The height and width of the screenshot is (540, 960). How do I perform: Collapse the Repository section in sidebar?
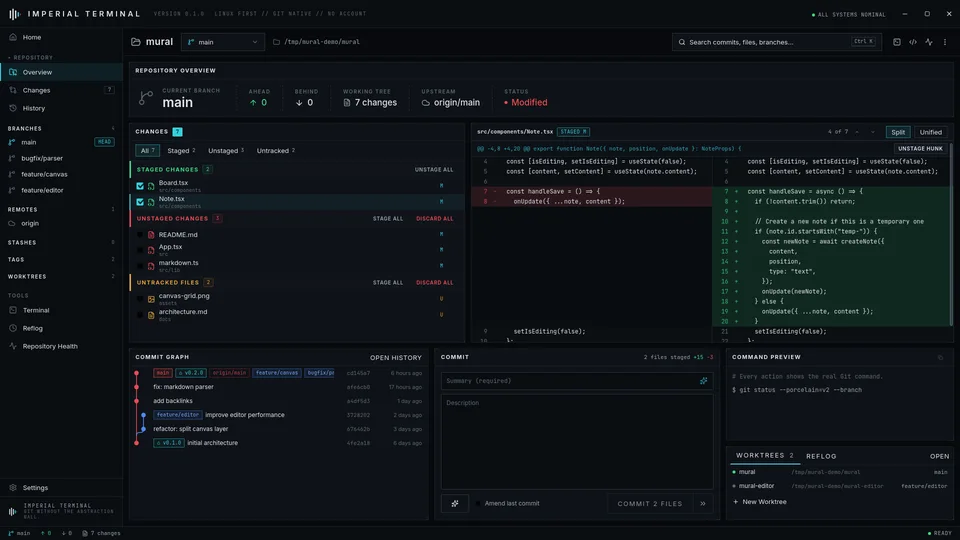coord(31,58)
